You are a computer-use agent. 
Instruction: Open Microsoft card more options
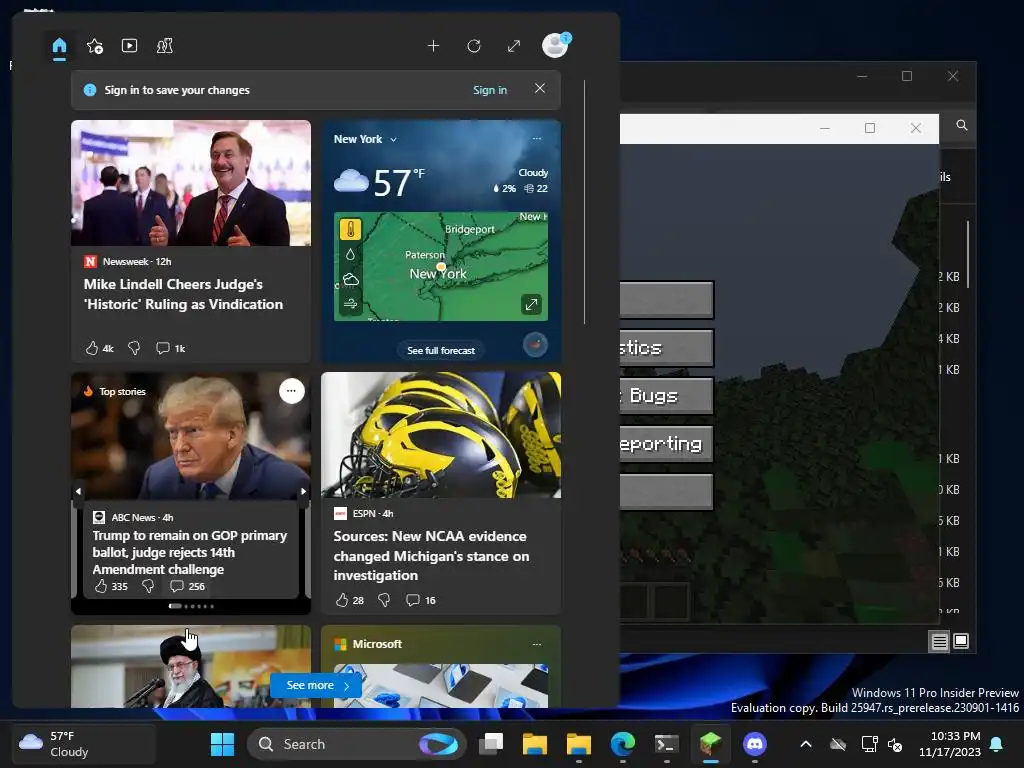pos(537,644)
